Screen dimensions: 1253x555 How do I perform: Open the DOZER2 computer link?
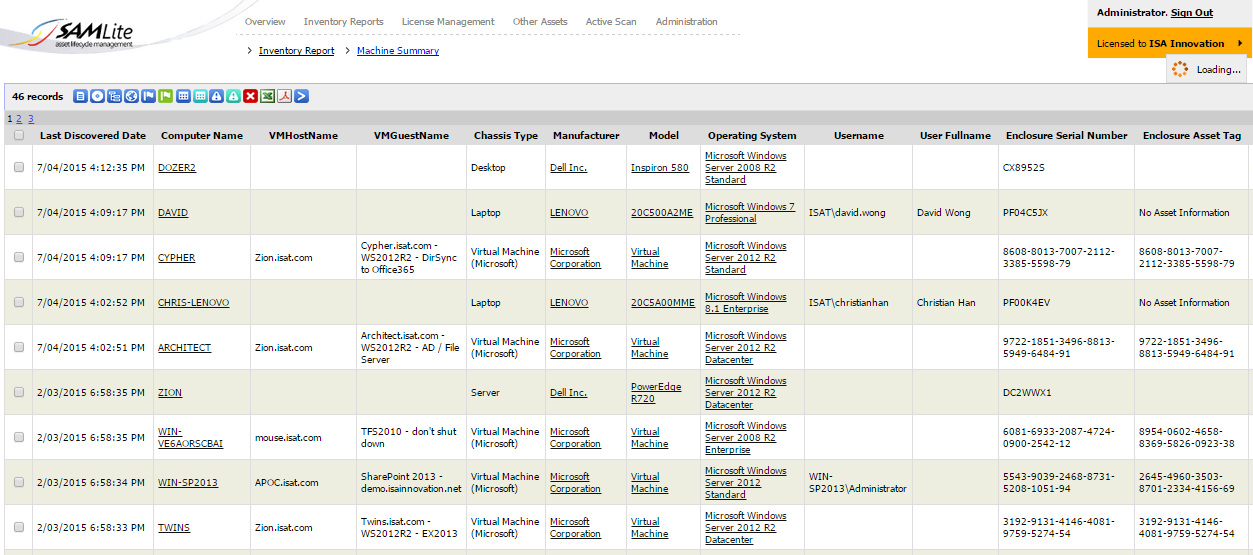pos(177,168)
